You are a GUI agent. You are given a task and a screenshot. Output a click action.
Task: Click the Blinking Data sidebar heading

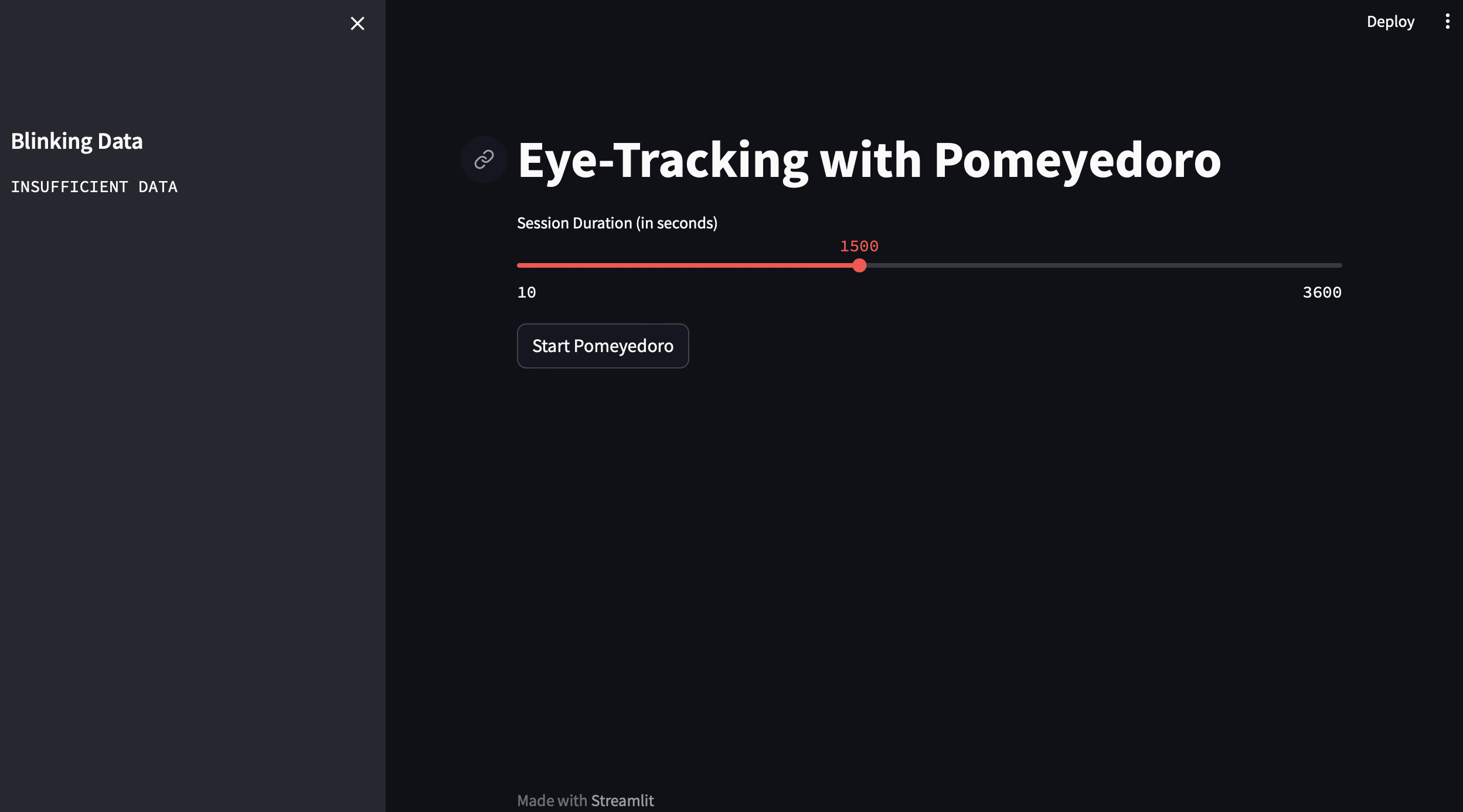[x=77, y=141]
